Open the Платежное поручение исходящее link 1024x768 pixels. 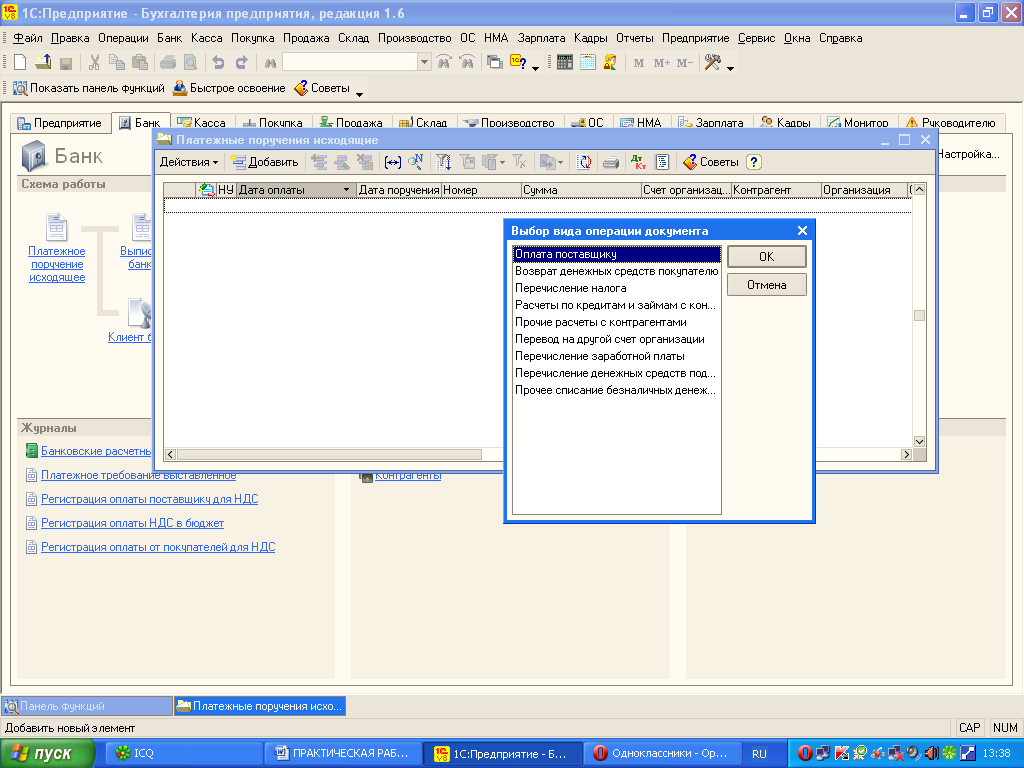57,264
